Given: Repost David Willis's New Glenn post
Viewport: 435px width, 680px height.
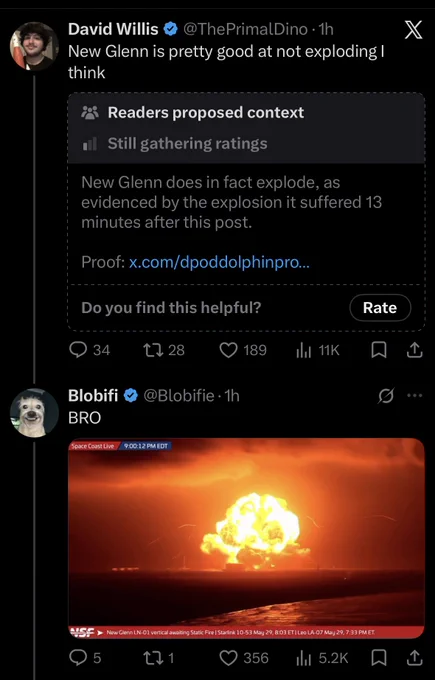Looking at the screenshot, I should 164,350.
